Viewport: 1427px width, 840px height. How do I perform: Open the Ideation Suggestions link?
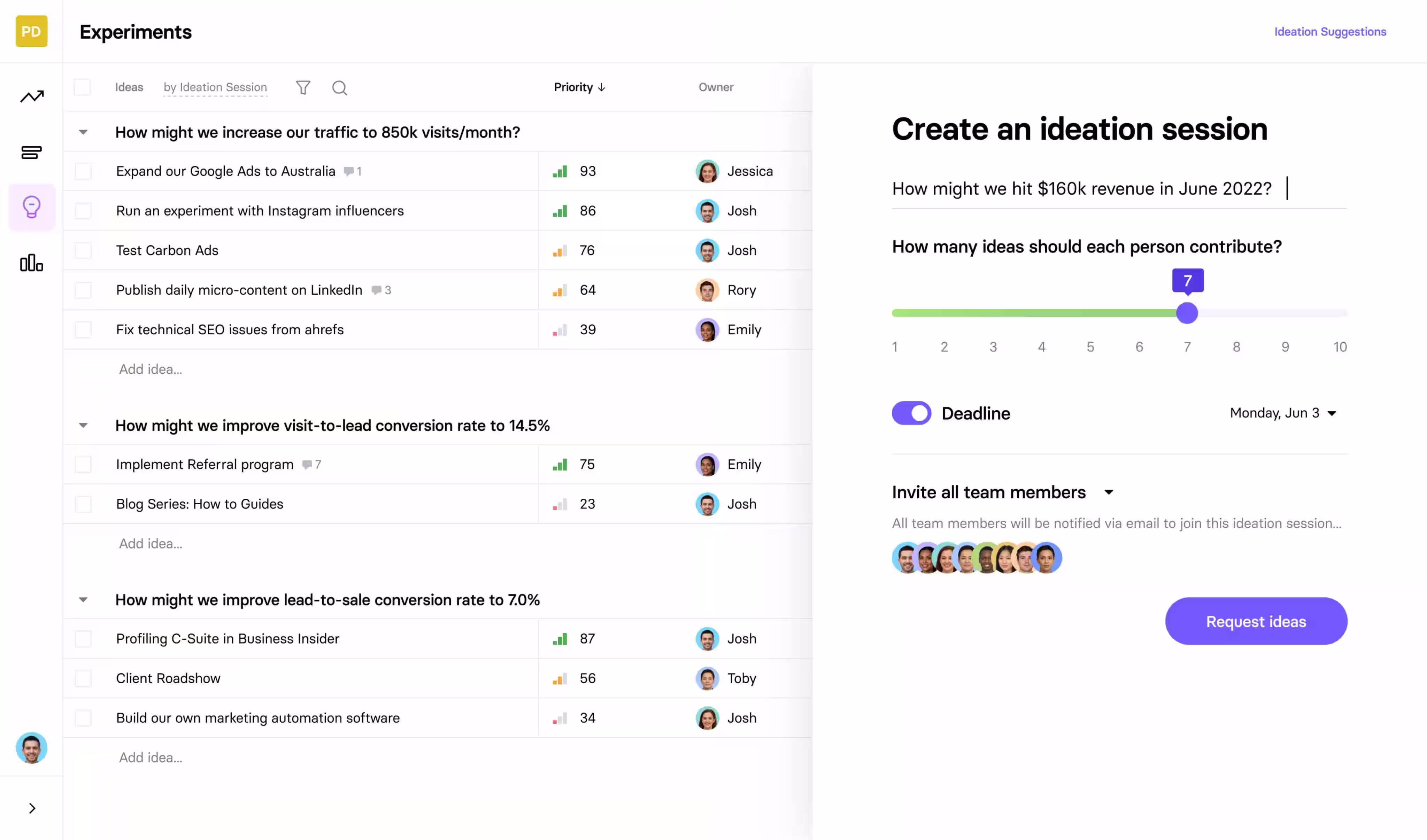click(x=1329, y=32)
